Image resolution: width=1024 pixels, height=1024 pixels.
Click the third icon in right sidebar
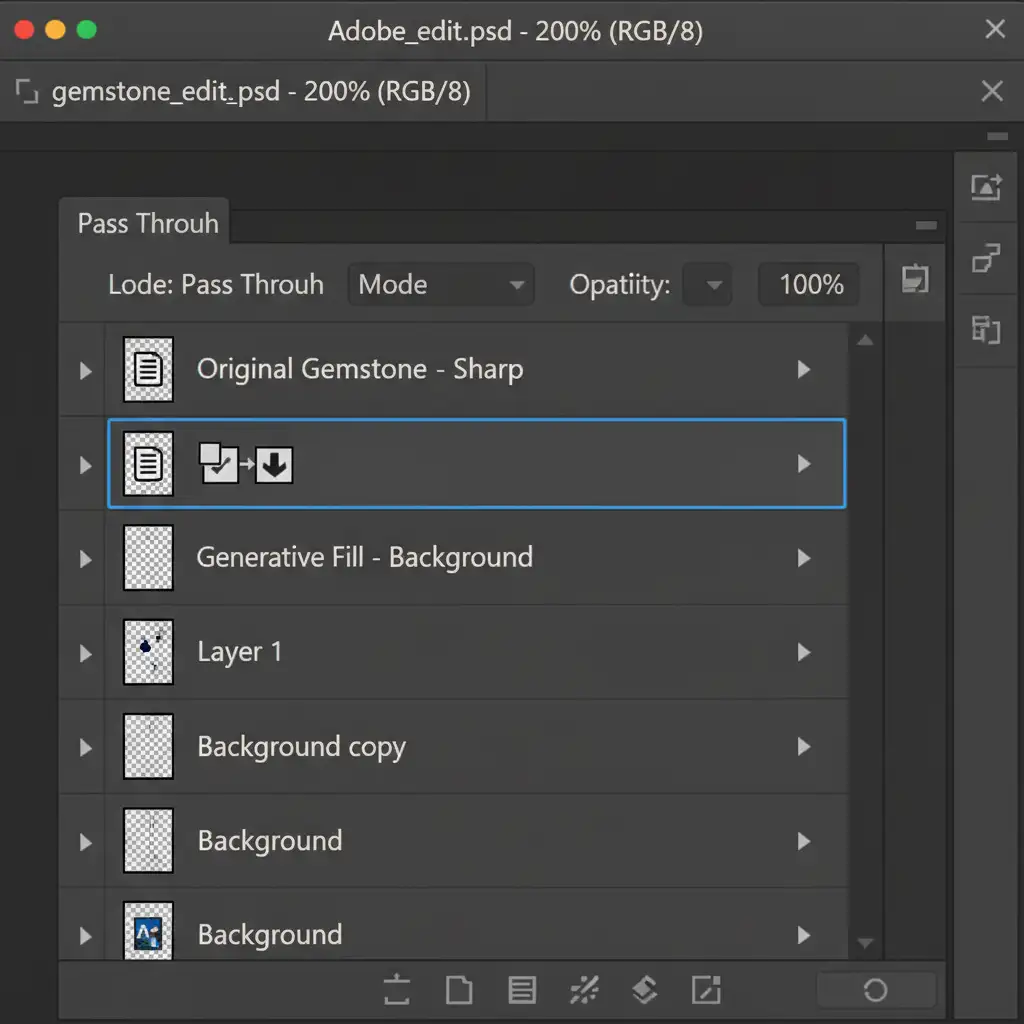click(x=986, y=329)
